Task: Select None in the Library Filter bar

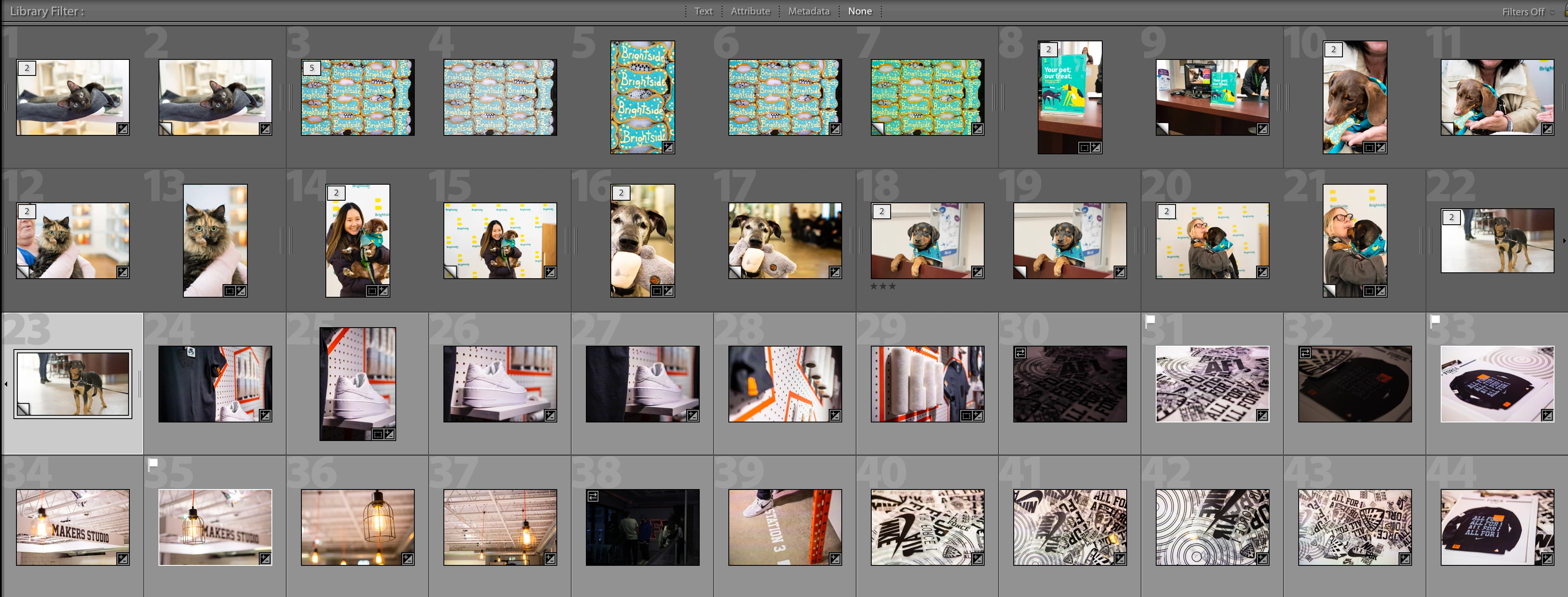Action: pos(859,11)
